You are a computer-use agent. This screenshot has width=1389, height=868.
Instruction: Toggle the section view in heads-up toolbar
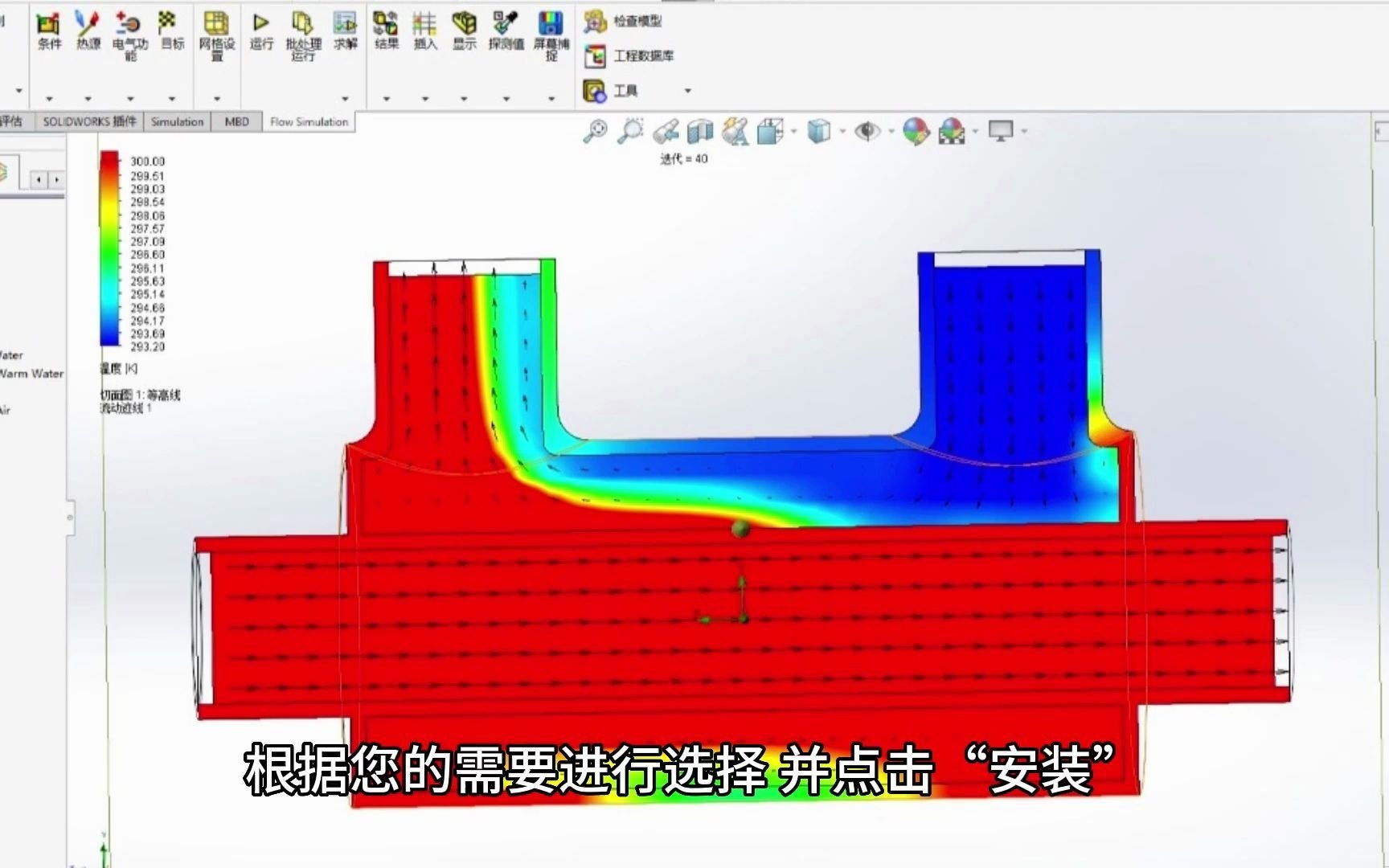pos(699,131)
